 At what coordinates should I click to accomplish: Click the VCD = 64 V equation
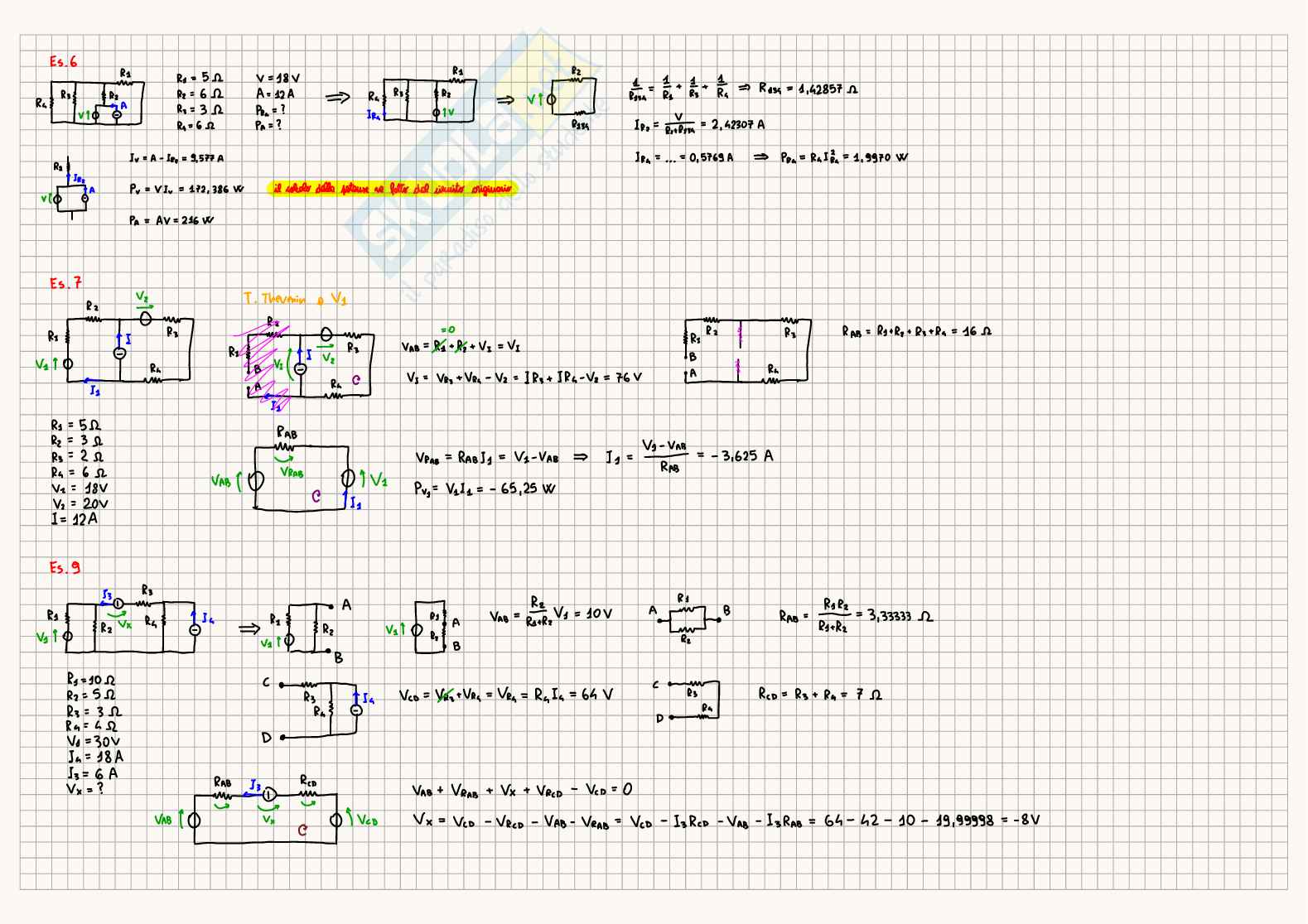[x=506, y=695]
